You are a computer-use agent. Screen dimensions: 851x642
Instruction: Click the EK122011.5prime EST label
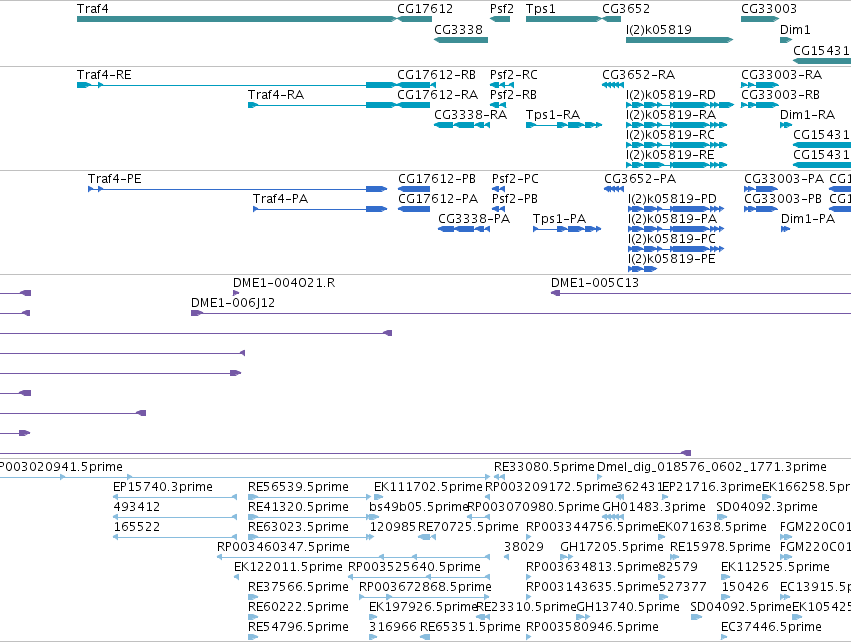pos(288,567)
